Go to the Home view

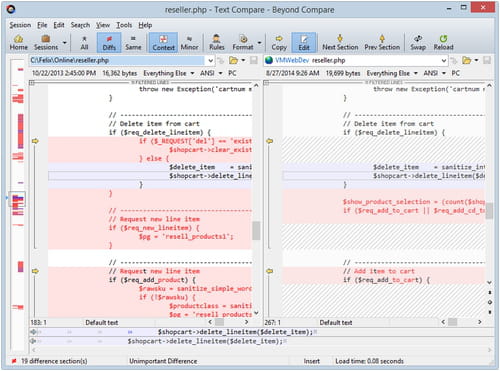(x=19, y=43)
